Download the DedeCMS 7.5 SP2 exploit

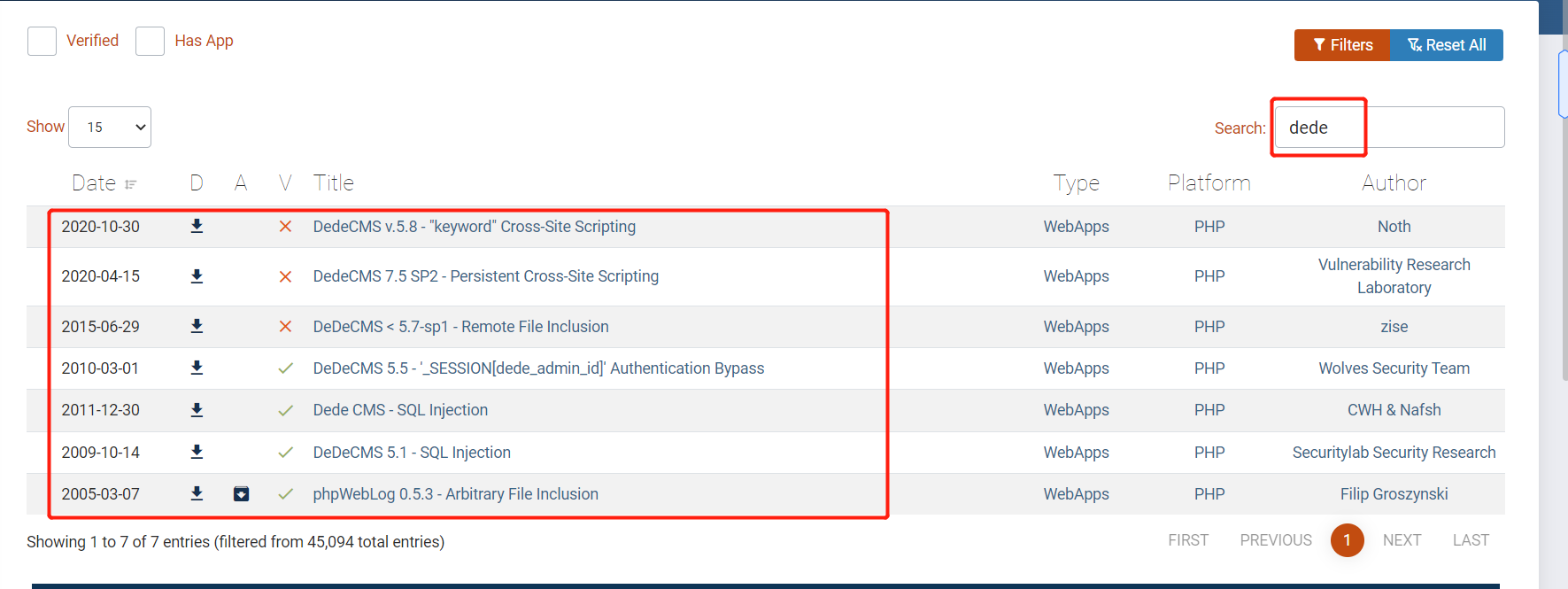click(197, 276)
